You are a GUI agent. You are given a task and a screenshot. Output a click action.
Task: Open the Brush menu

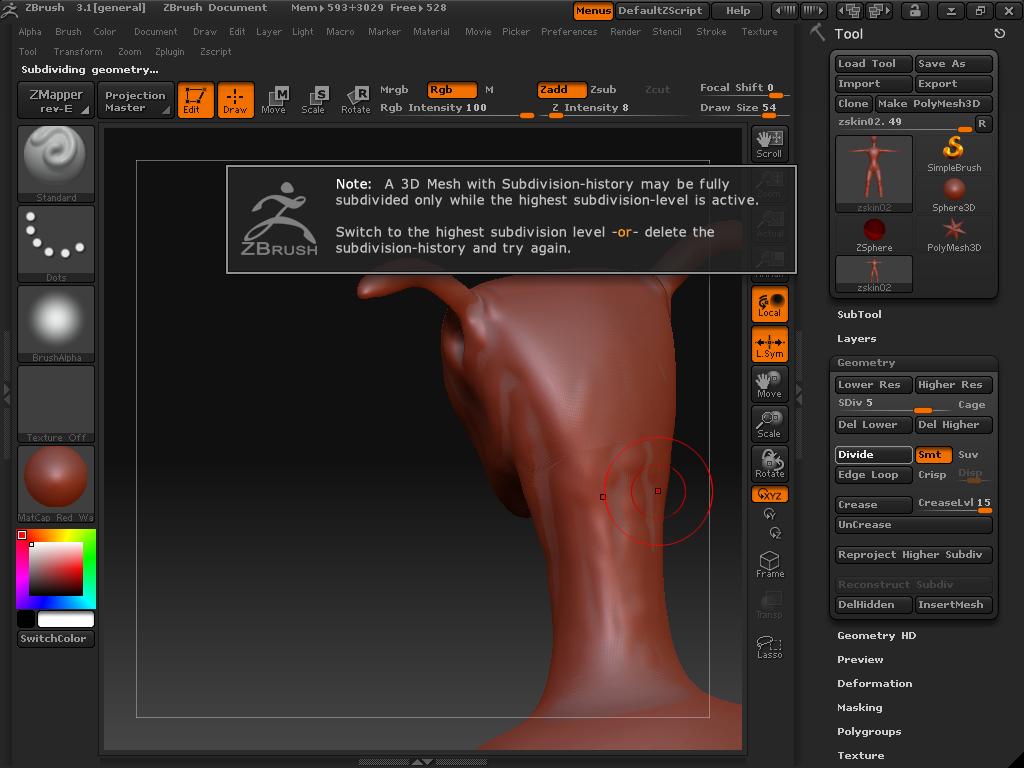coord(69,31)
